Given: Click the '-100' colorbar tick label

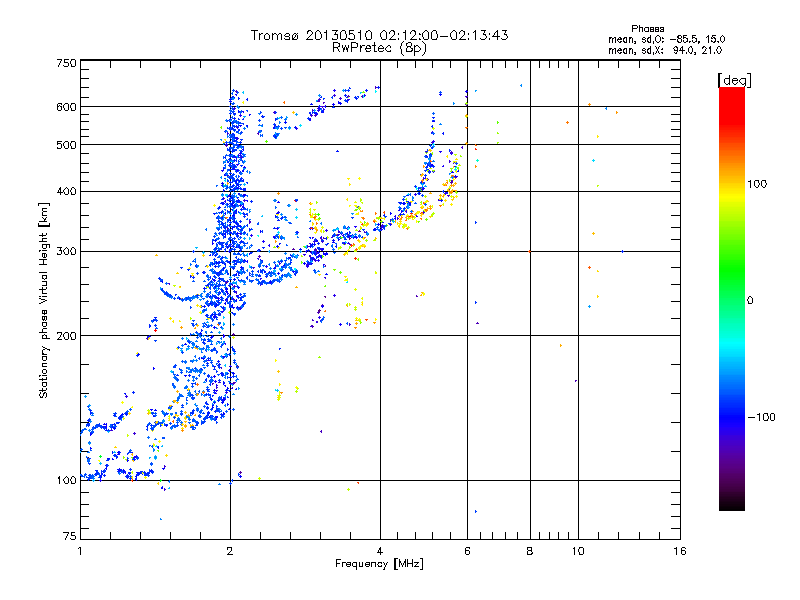Looking at the screenshot, I should 762,417.
